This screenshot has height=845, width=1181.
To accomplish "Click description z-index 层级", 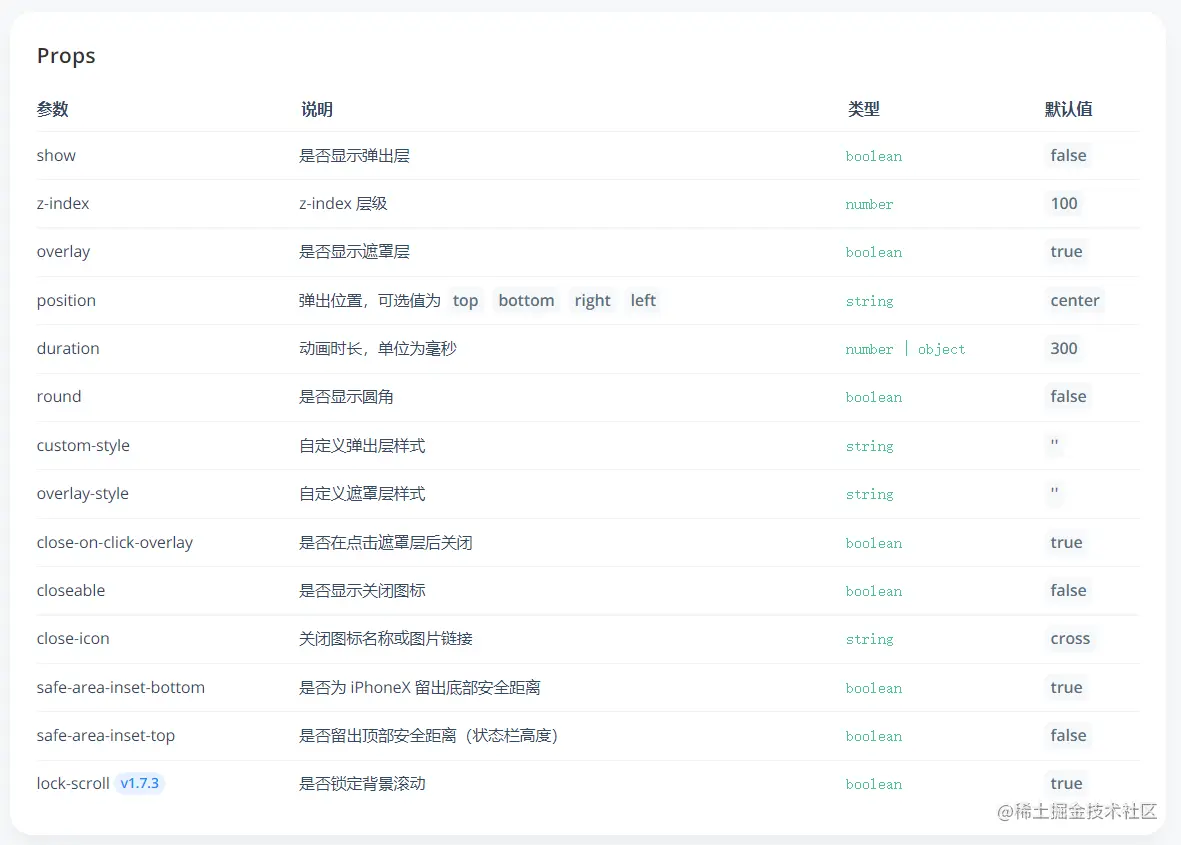I will (343, 203).
